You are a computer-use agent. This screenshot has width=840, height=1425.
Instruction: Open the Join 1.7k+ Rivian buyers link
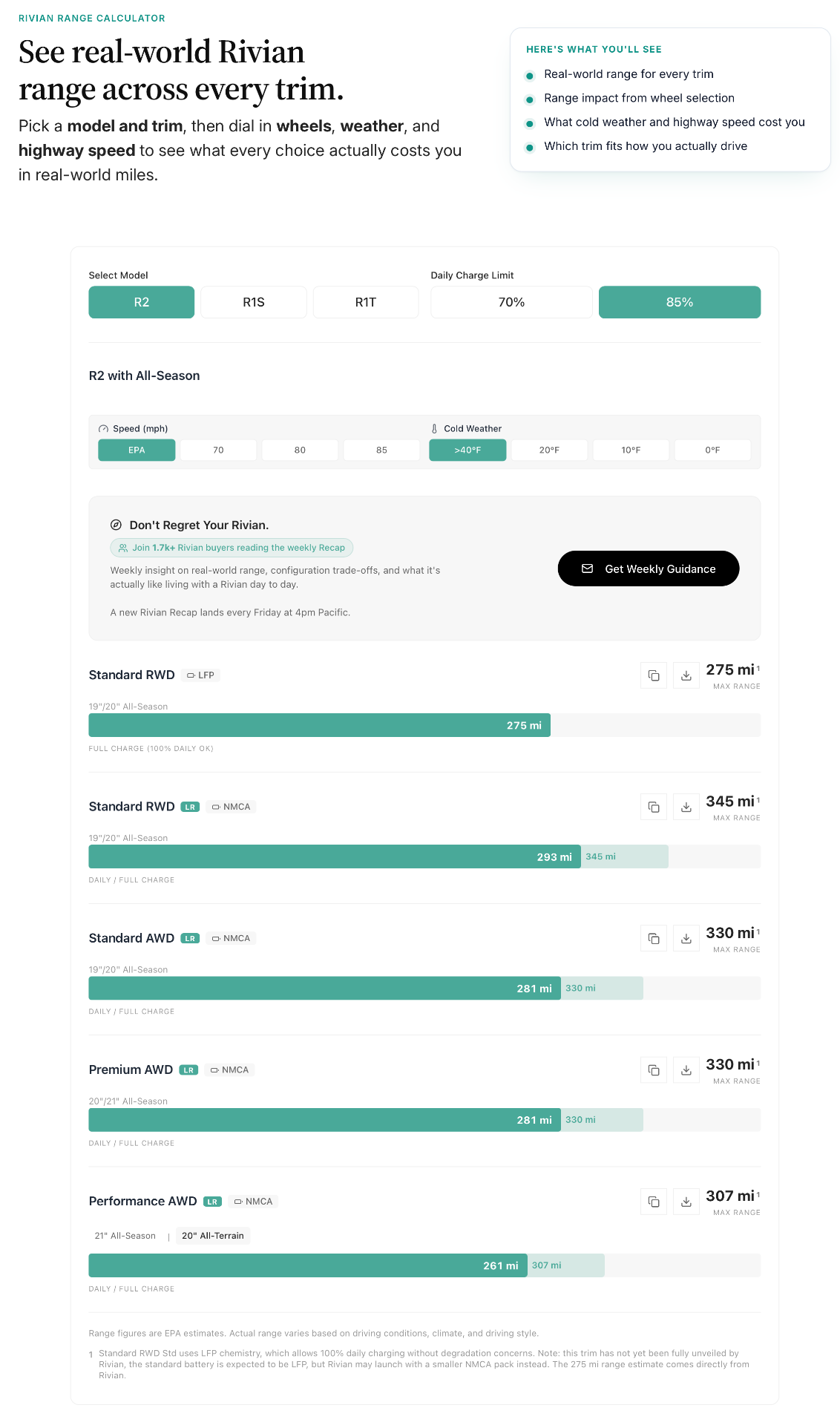click(232, 548)
